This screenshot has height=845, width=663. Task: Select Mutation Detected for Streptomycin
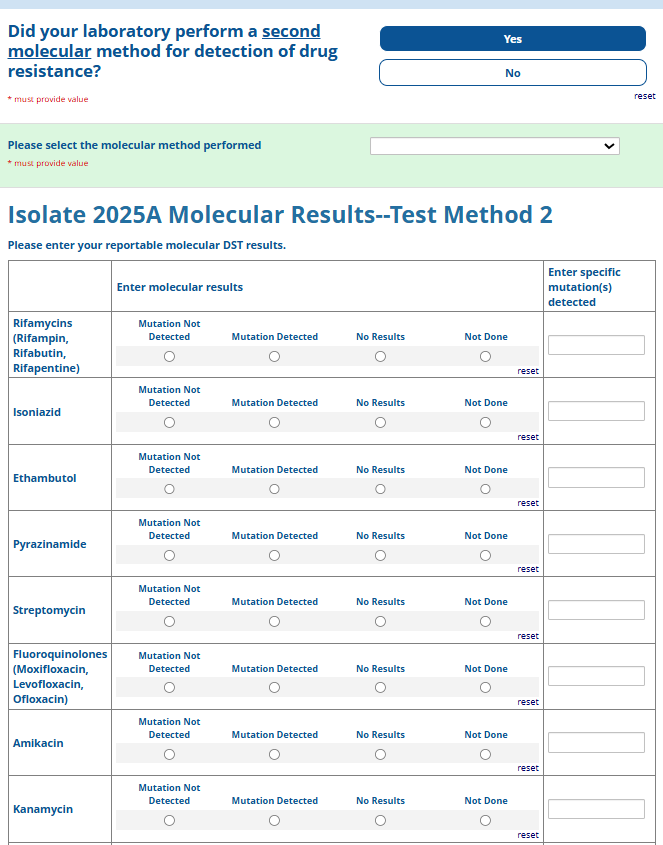point(274,622)
